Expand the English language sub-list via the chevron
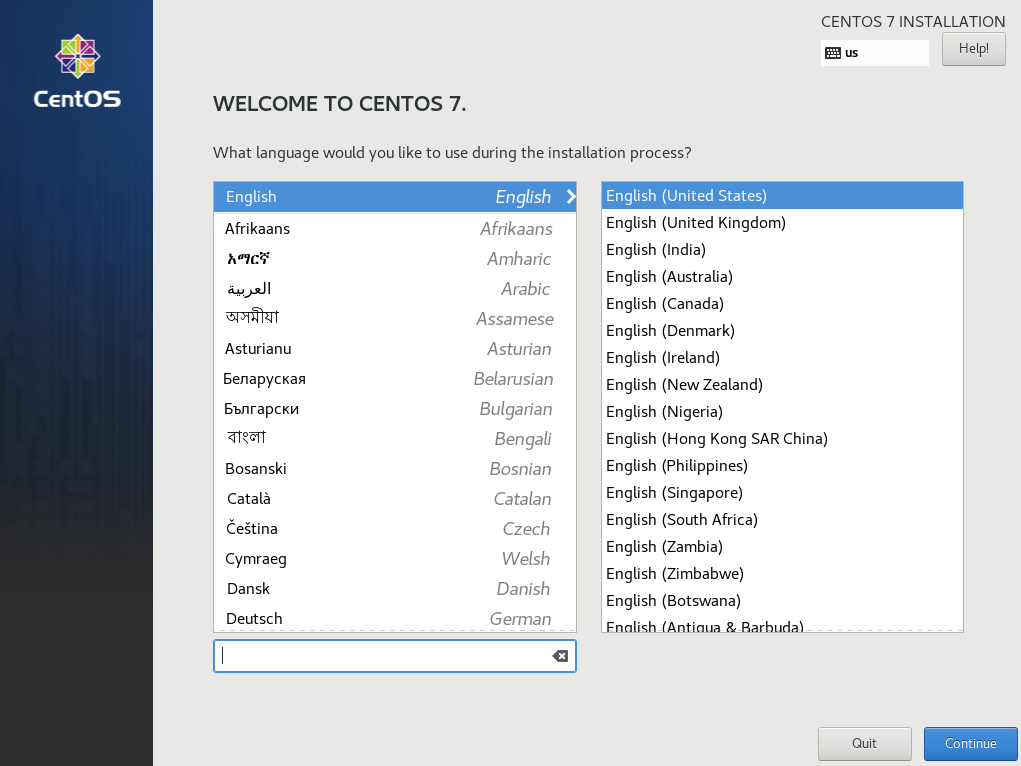1021x766 pixels. click(x=570, y=196)
